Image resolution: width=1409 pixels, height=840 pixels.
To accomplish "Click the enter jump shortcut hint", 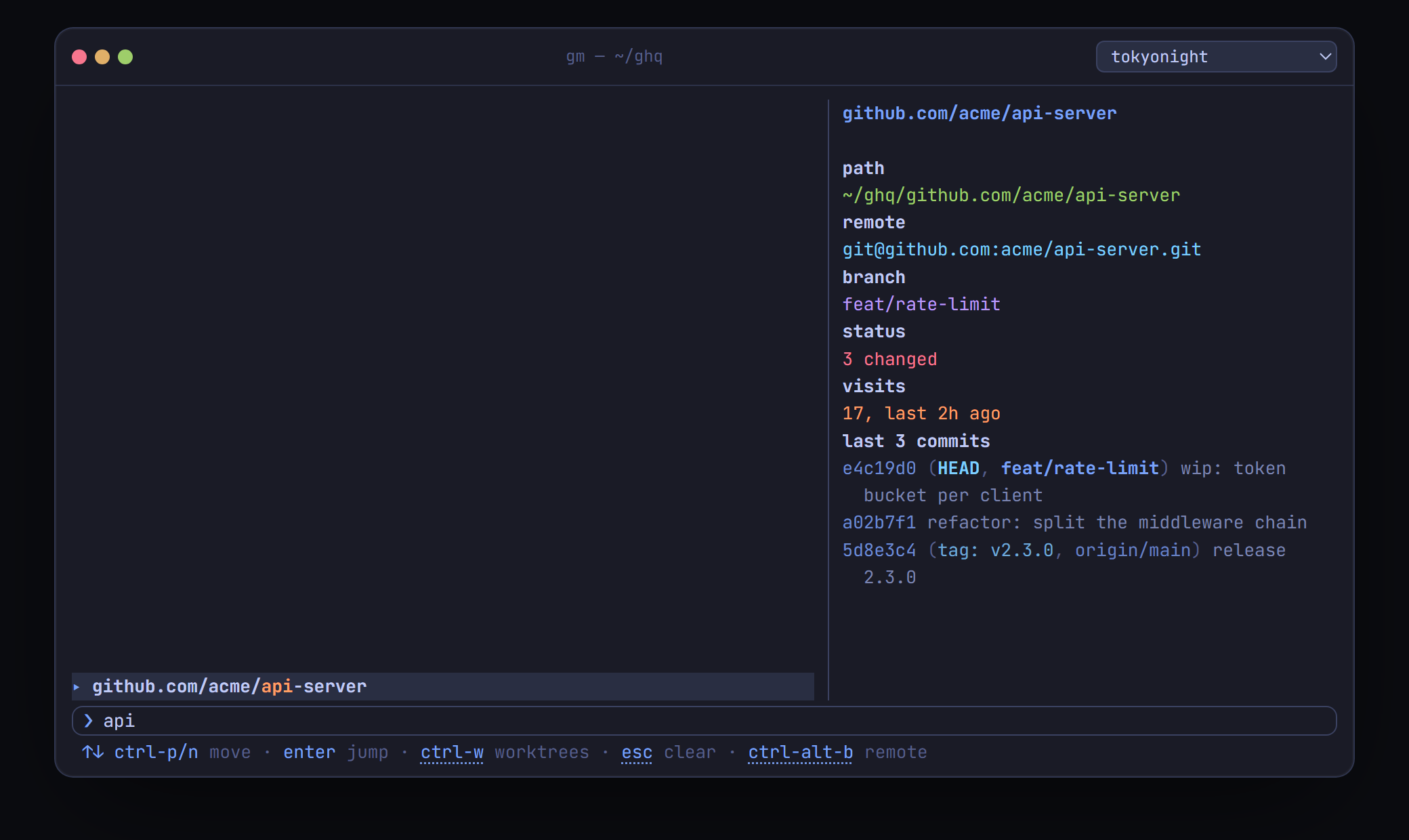I will 336,752.
